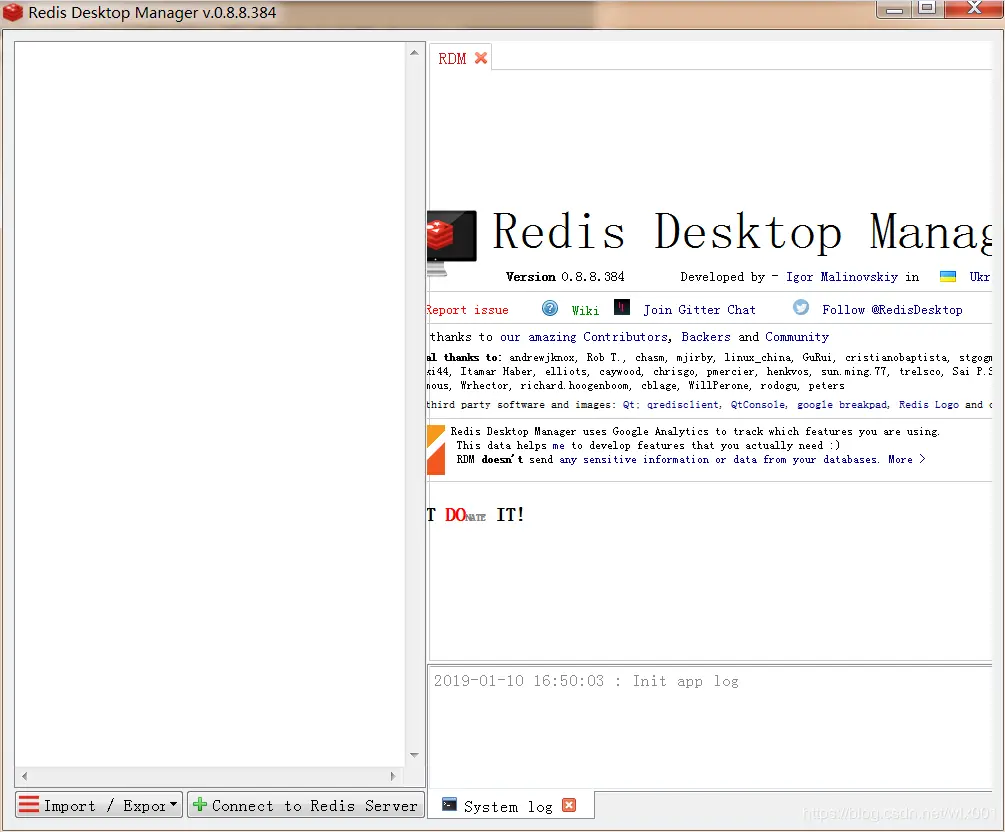Open the Wiki link
The height and width of the screenshot is (832, 1005).
pyautogui.click(x=585, y=310)
